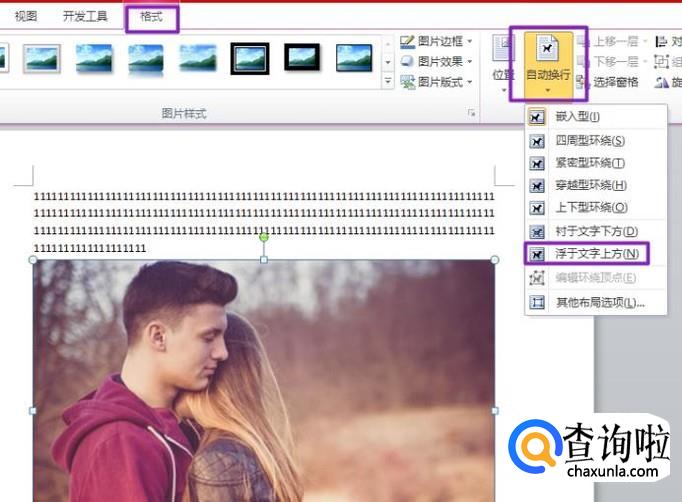Click the 浮于文字上方 icon in menu
Image resolution: width=682 pixels, height=502 pixels.
537,254
